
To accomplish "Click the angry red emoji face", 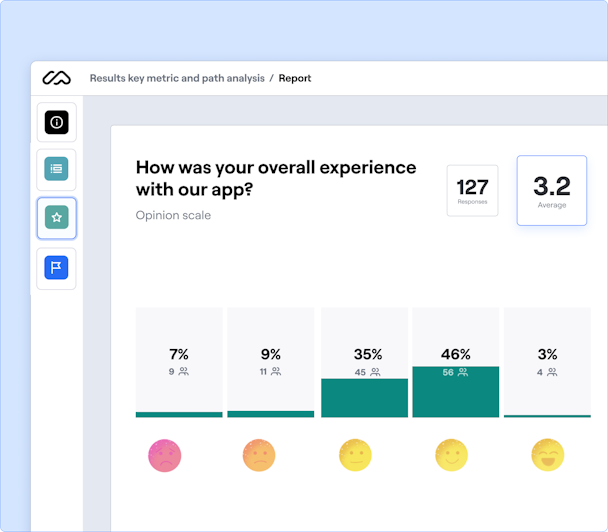I will coord(163,456).
